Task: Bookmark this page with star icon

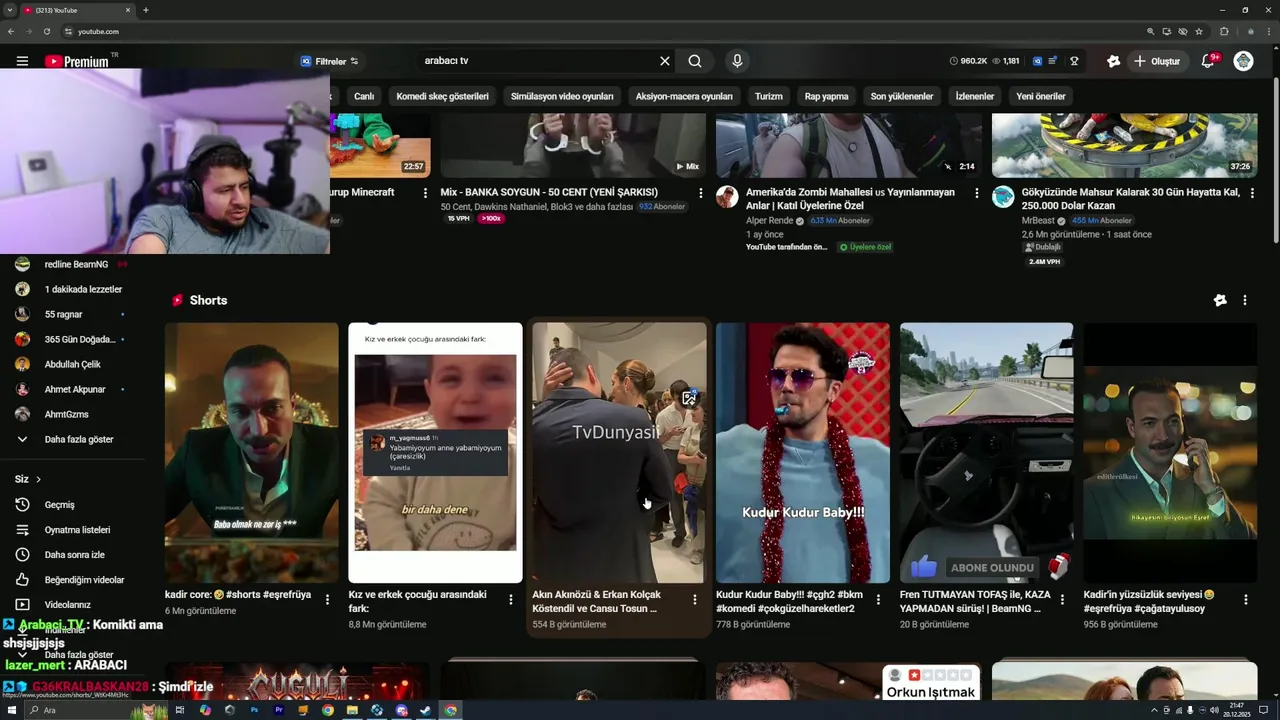Action: [1199, 31]
